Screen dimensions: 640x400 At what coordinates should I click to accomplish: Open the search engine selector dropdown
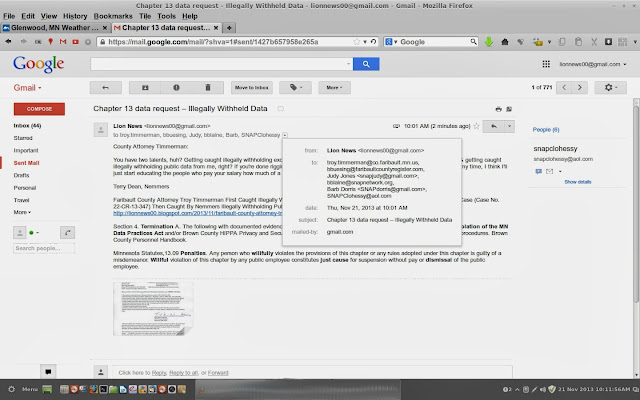pyautogui.click(x=391, y=42)
